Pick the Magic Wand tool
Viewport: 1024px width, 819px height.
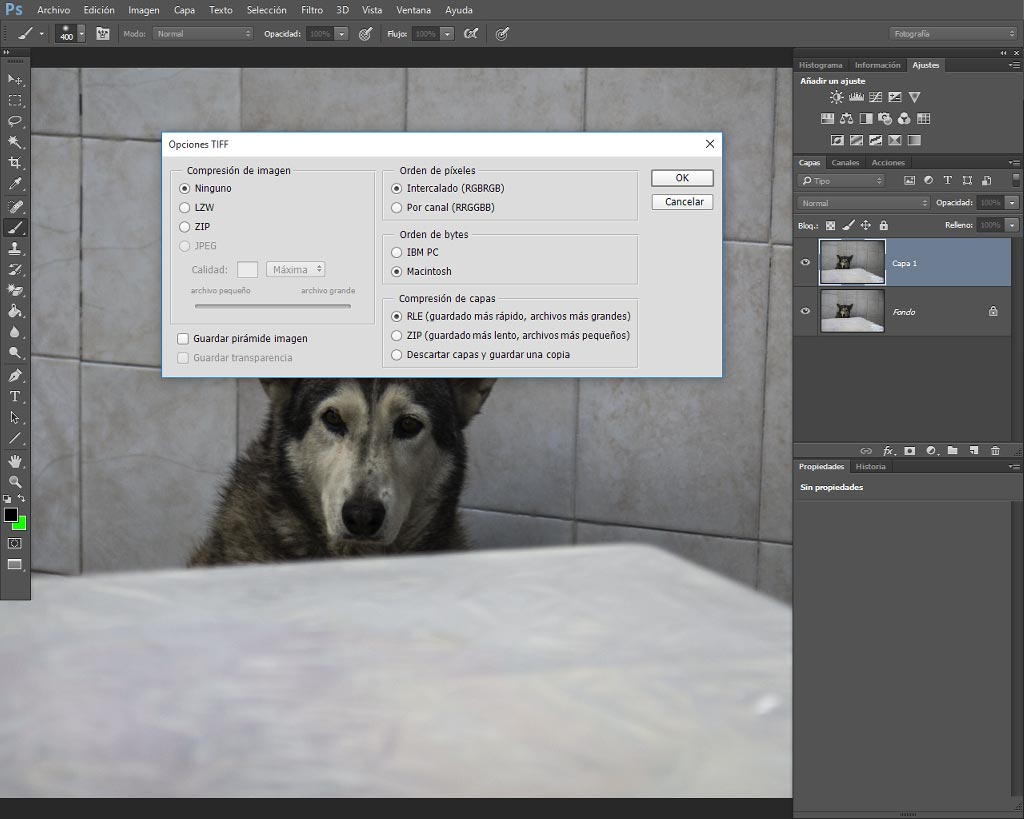[14, 142]
